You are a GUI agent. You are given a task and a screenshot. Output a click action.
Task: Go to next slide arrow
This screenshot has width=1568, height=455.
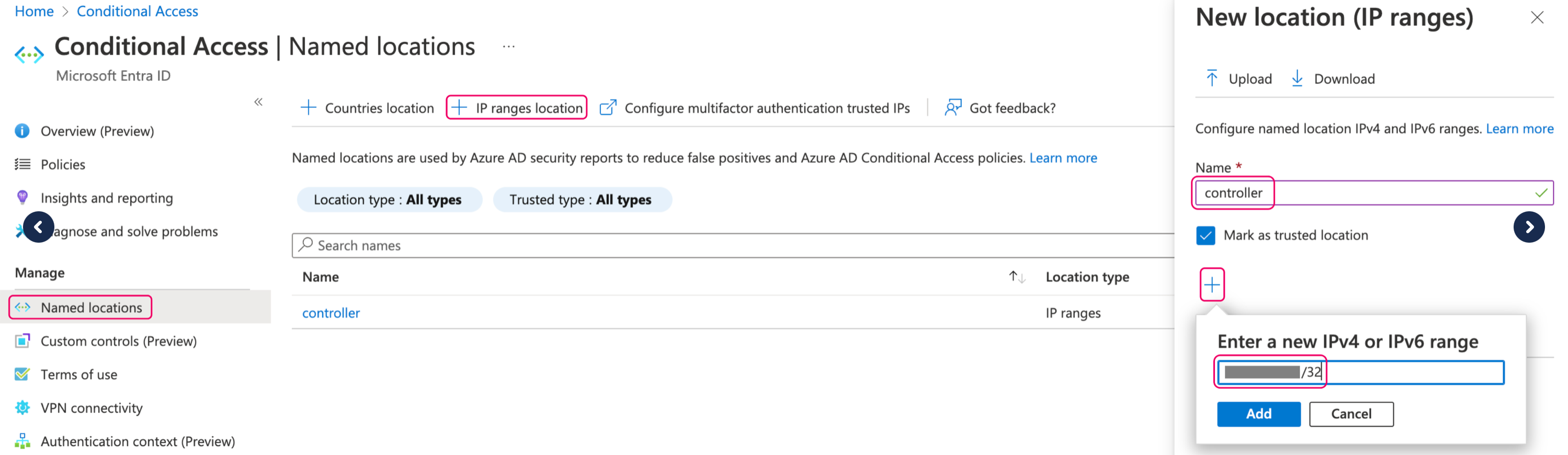point(1528,227)
